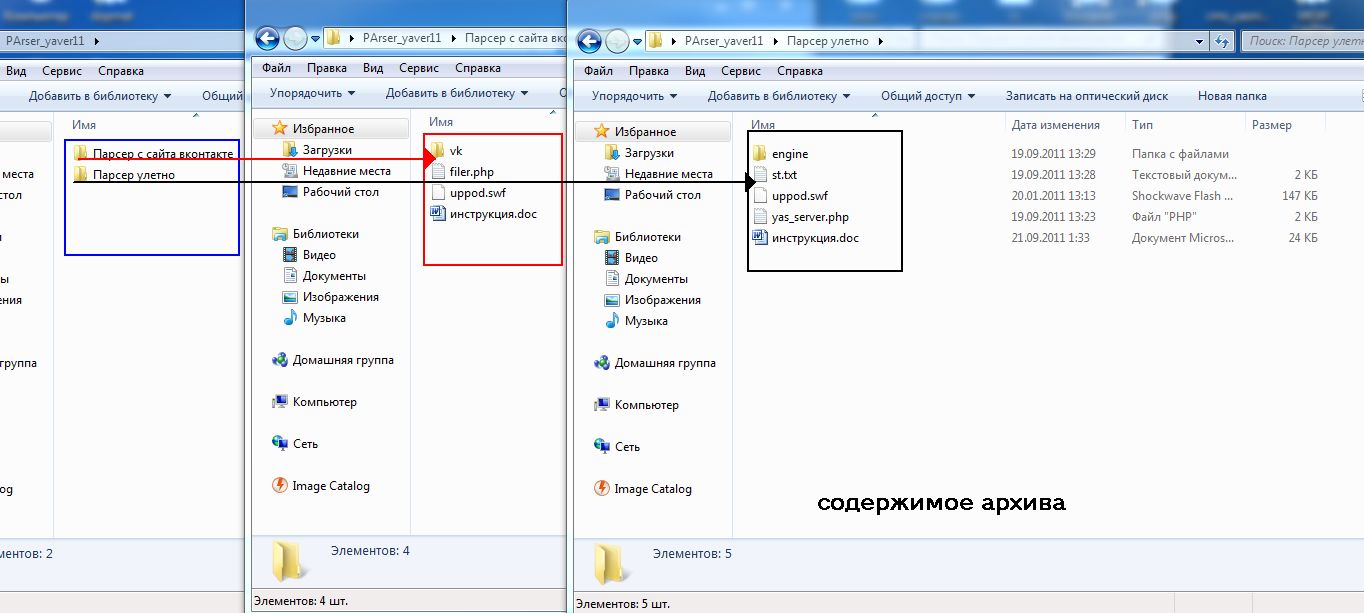Screen dimensions: 1364x613
Task: Open Правка menu in right window
Action: pyautogui.click(x=649, y=71)
